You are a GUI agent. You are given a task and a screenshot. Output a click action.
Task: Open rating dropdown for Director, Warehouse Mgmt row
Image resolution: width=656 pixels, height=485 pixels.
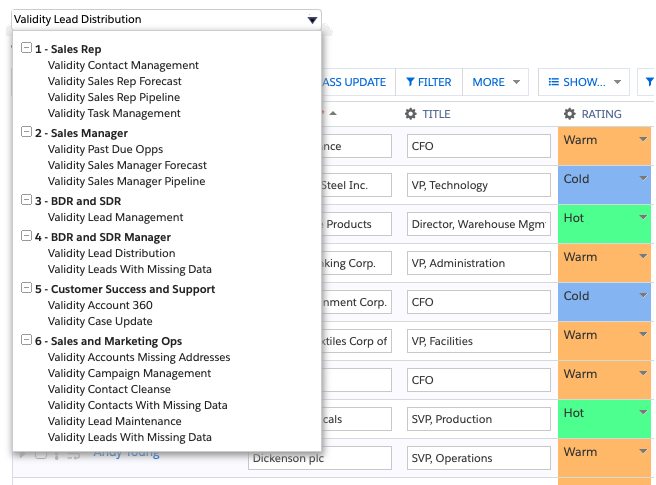[x=643, y=217]
